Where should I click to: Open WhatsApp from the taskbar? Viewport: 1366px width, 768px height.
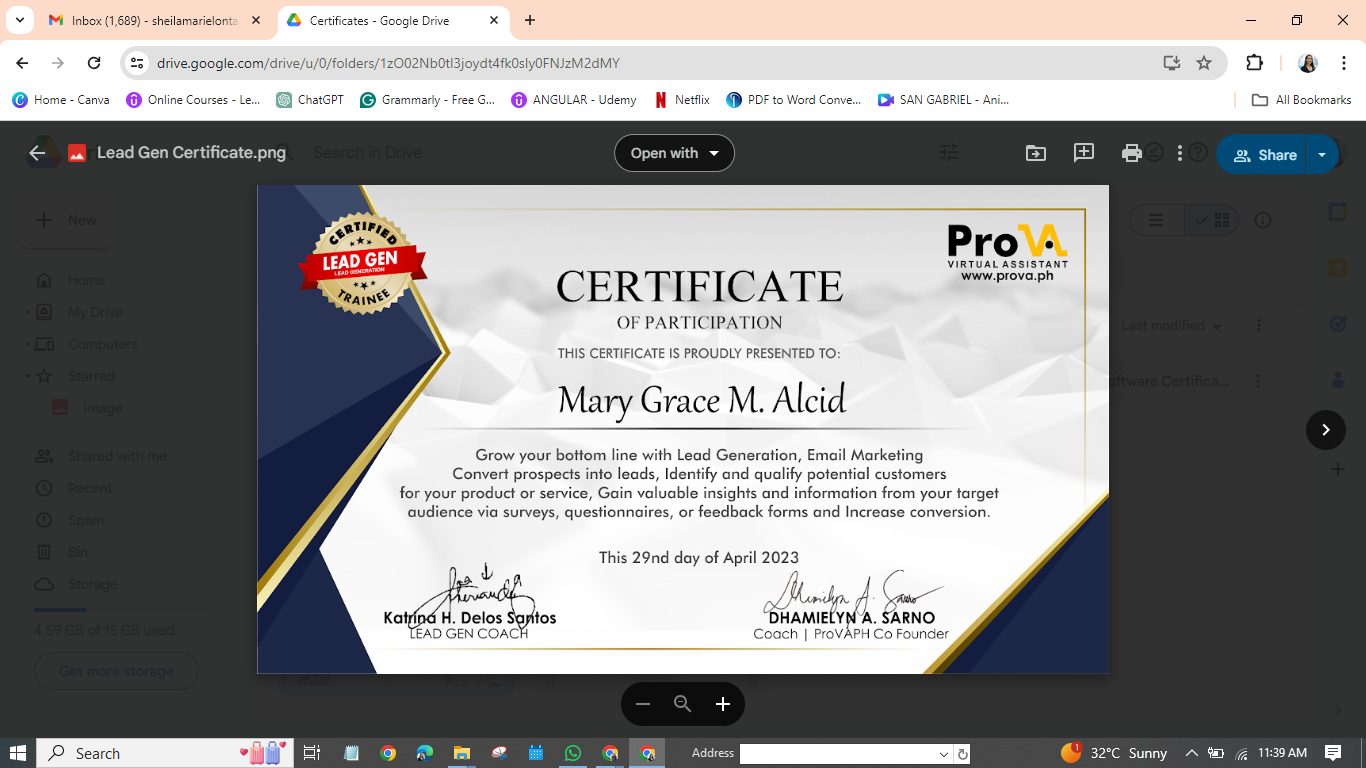572,753
